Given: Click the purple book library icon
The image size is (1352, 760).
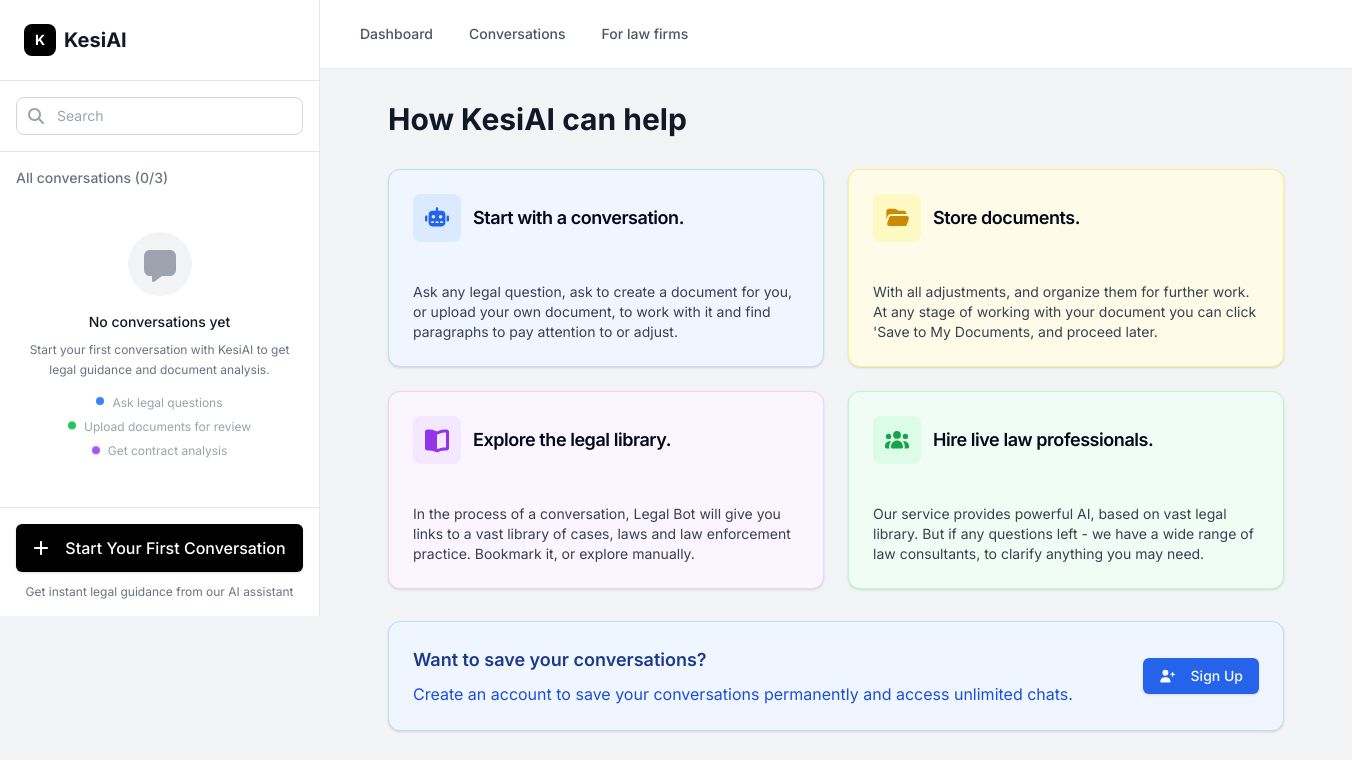Looking at the screenshot, I should [x=437, y=440].
